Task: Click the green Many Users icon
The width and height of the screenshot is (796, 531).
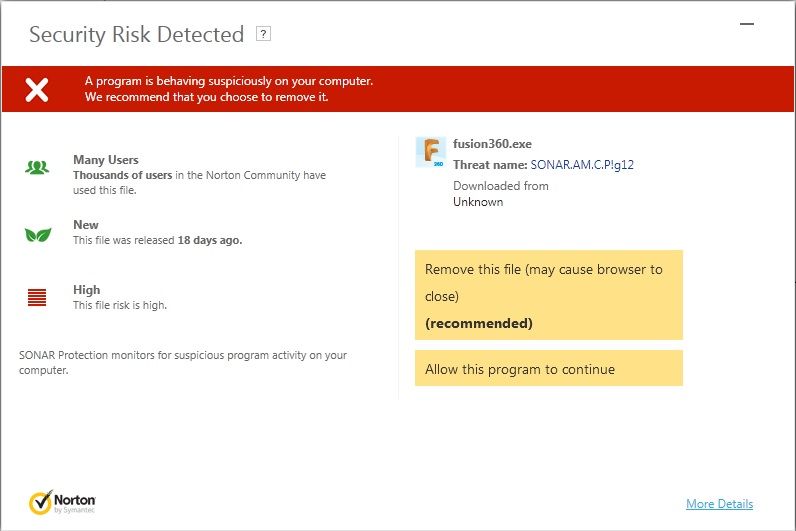Action: coord(37,168)
